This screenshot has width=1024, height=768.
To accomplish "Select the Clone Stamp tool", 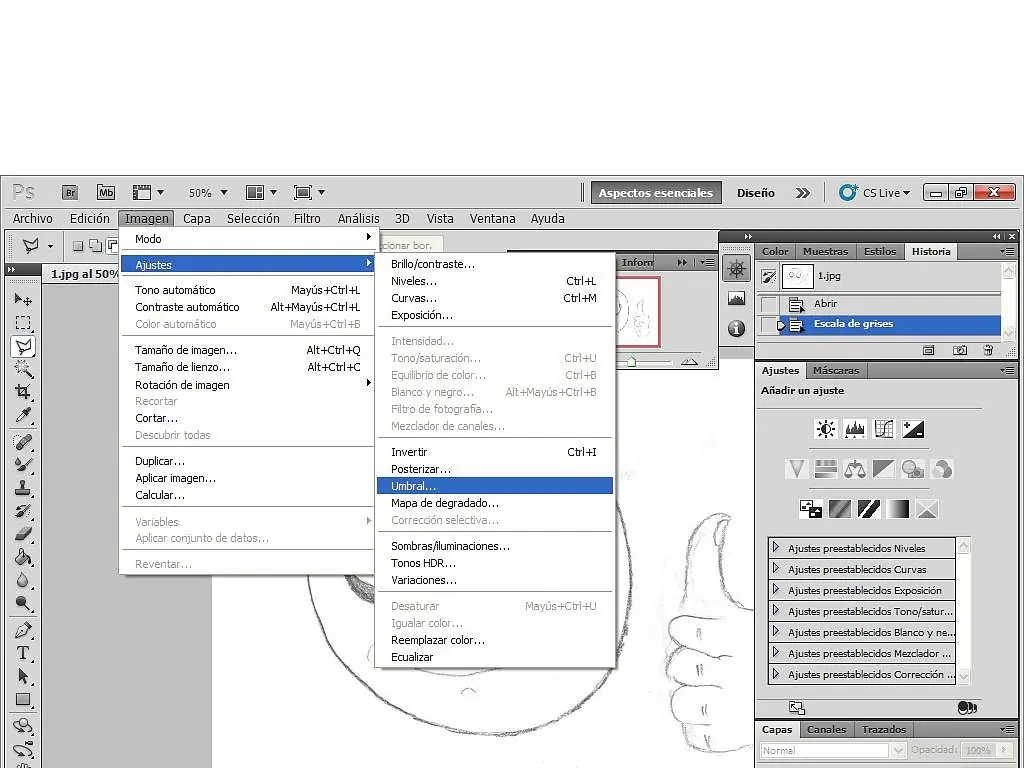I will [23, 488].
